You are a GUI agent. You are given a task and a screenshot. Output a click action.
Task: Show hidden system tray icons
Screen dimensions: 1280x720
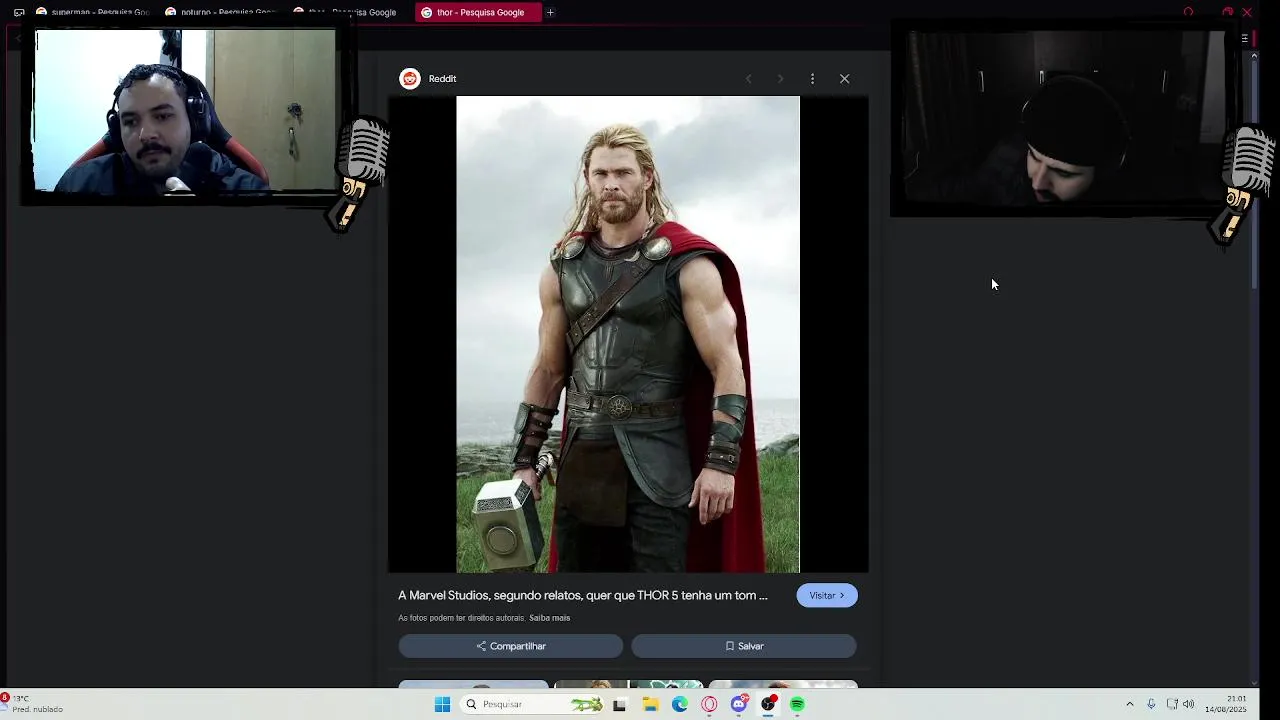click(x=1130, y=704)
